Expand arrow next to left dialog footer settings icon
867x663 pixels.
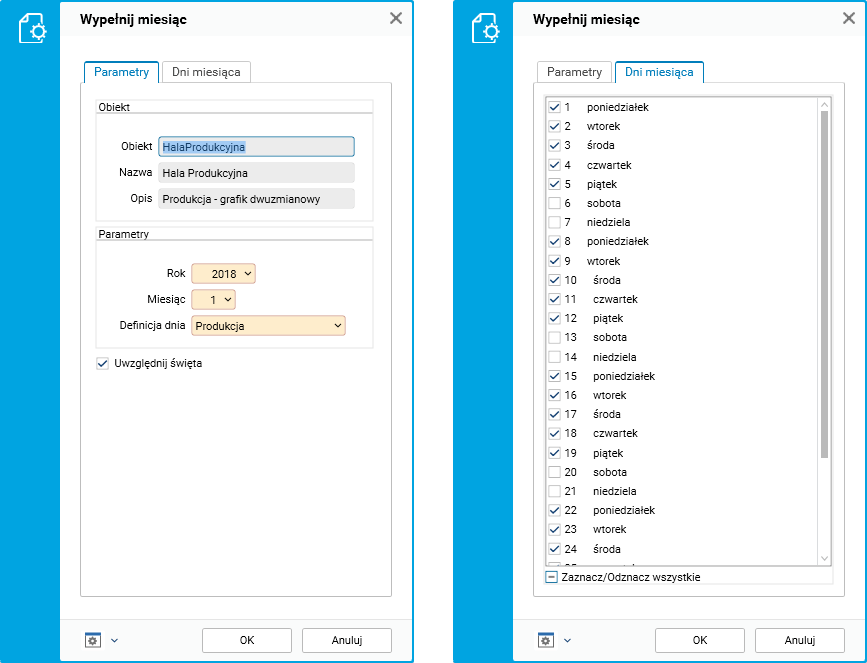pyautogui.click(x=114, y=640)
